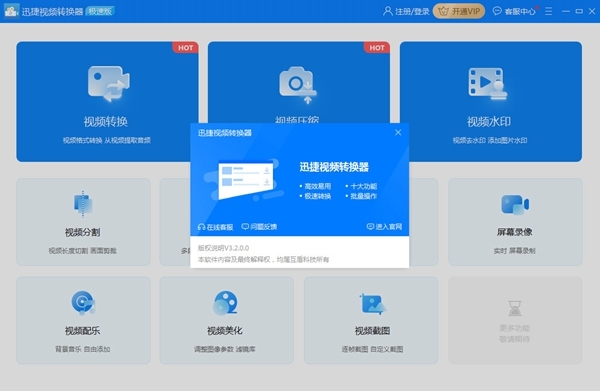600x391 pixels.
Task: Click the 批量操作 bullet in dialog
Action: [361, 196]
